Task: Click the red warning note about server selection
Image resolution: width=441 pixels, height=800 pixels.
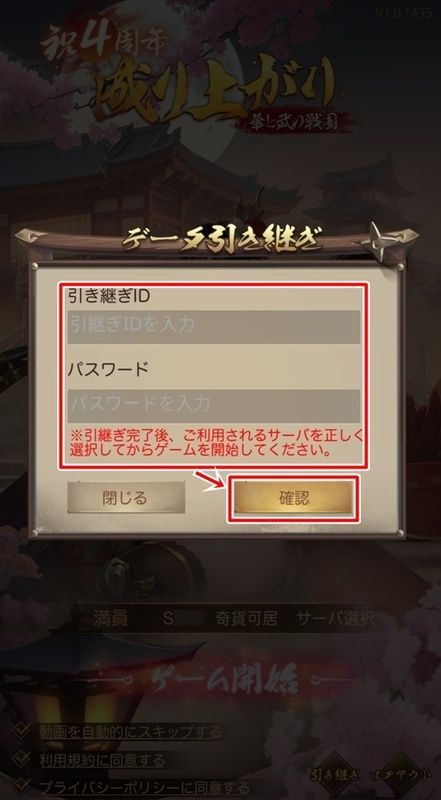Action: pos(216,443)
